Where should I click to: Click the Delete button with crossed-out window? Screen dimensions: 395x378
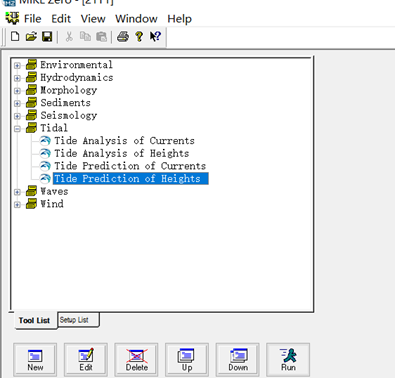point(136,360)
